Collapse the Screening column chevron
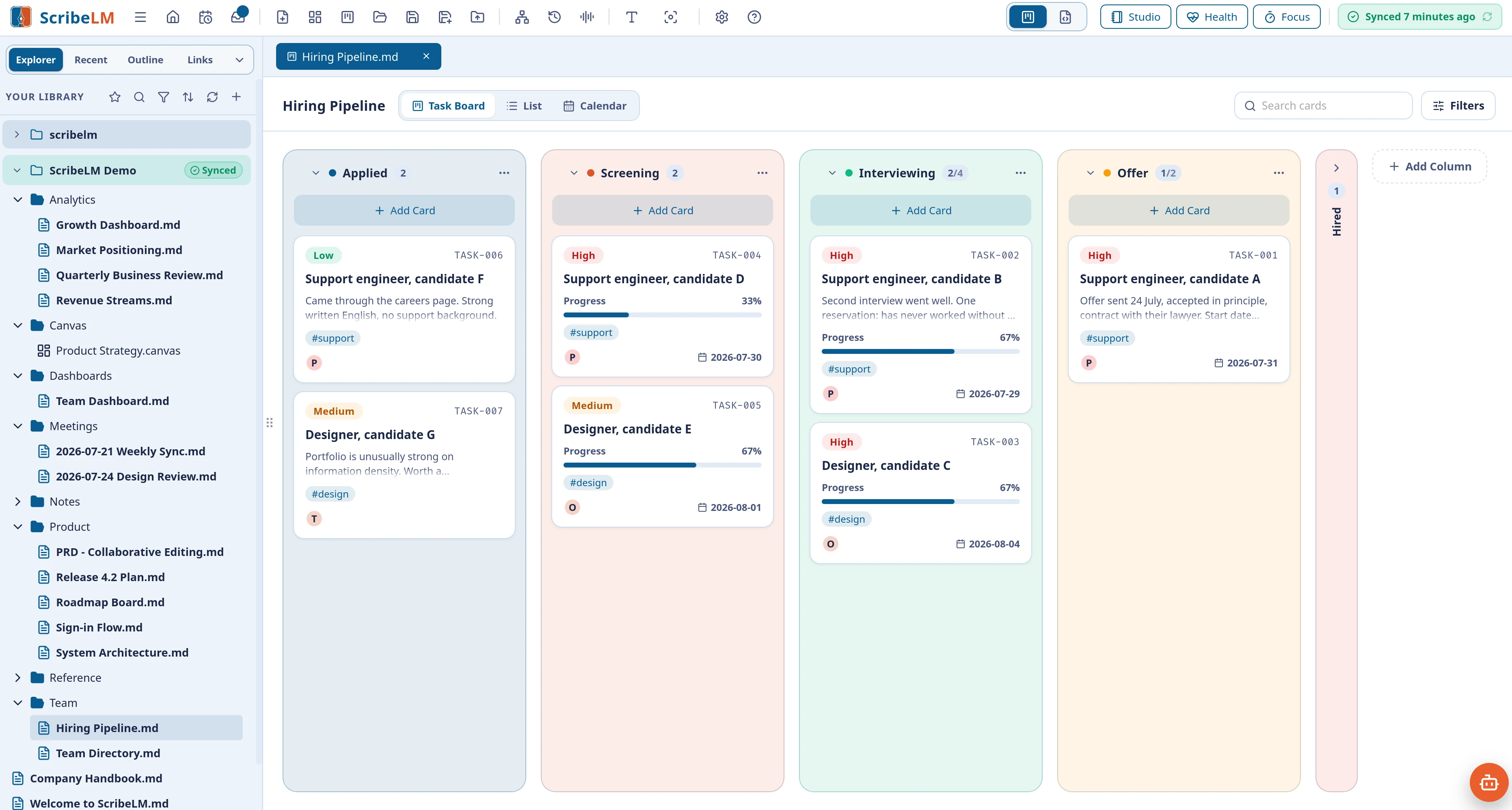Viewport: 1512px width, 810px height. click(574, 173)
